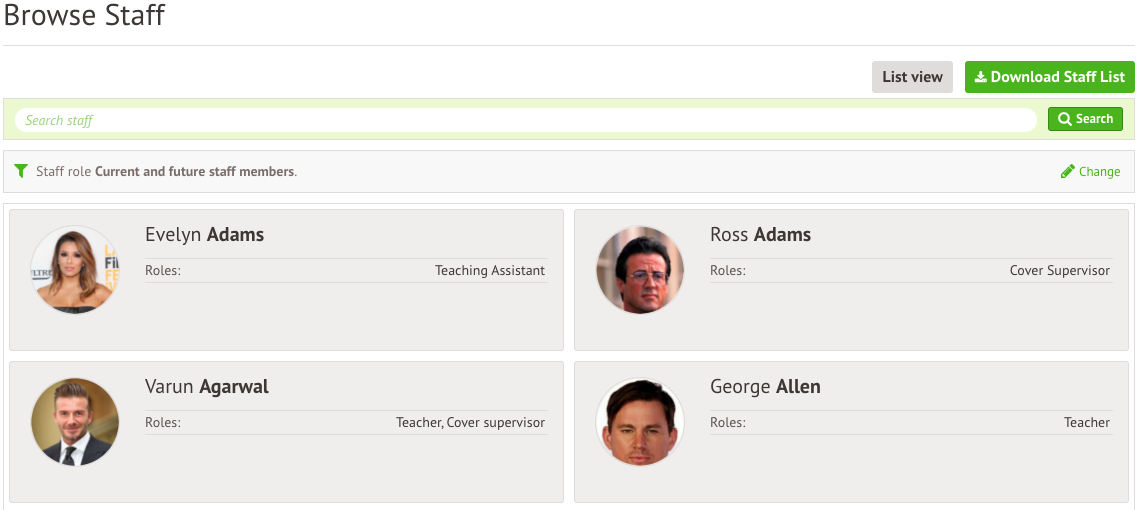
Task: Open Evelyn Adams name link
Action: pos(204,235)
